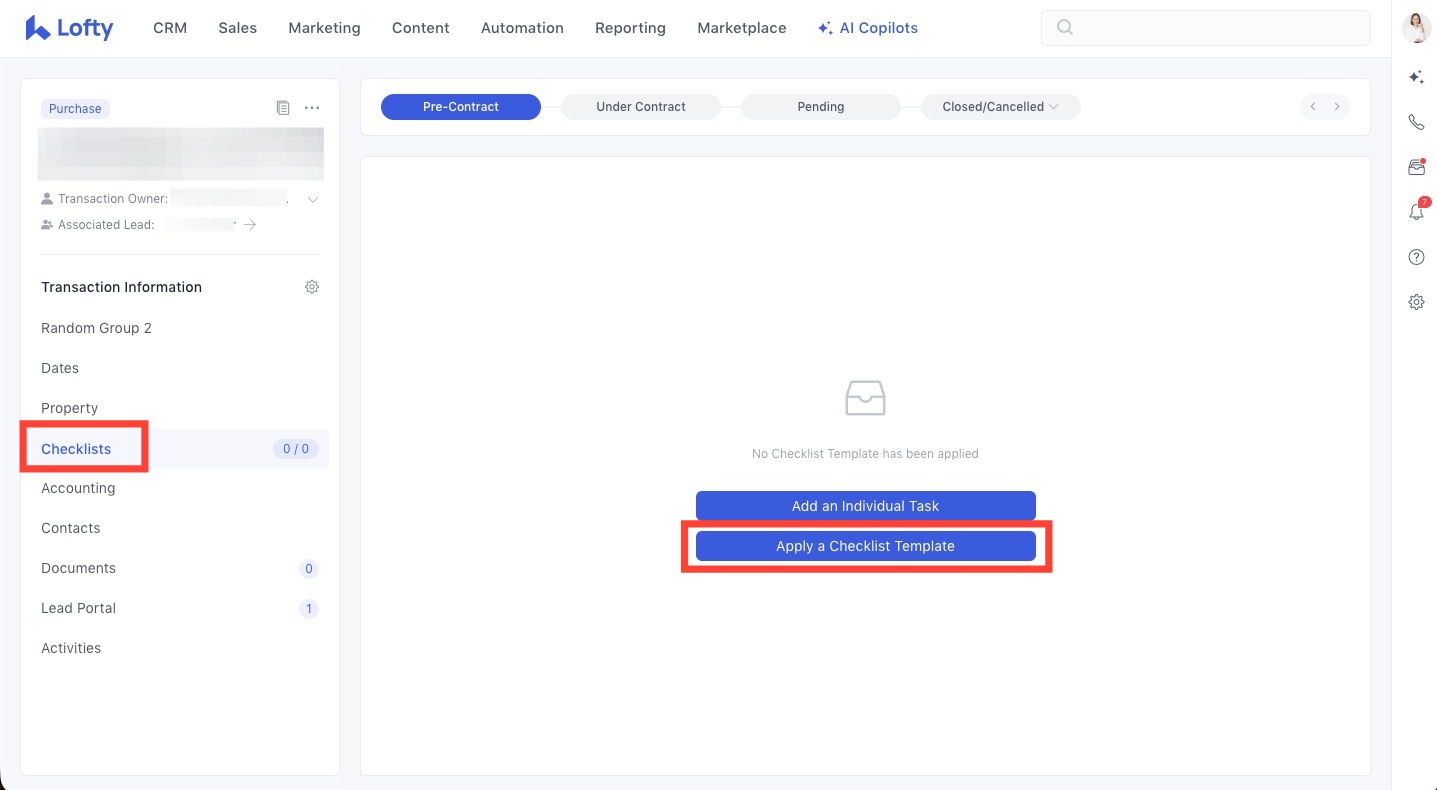Click the Transaction Information heading
Image resolution: width=1437 pixels, height=790 pixels.
122,287
